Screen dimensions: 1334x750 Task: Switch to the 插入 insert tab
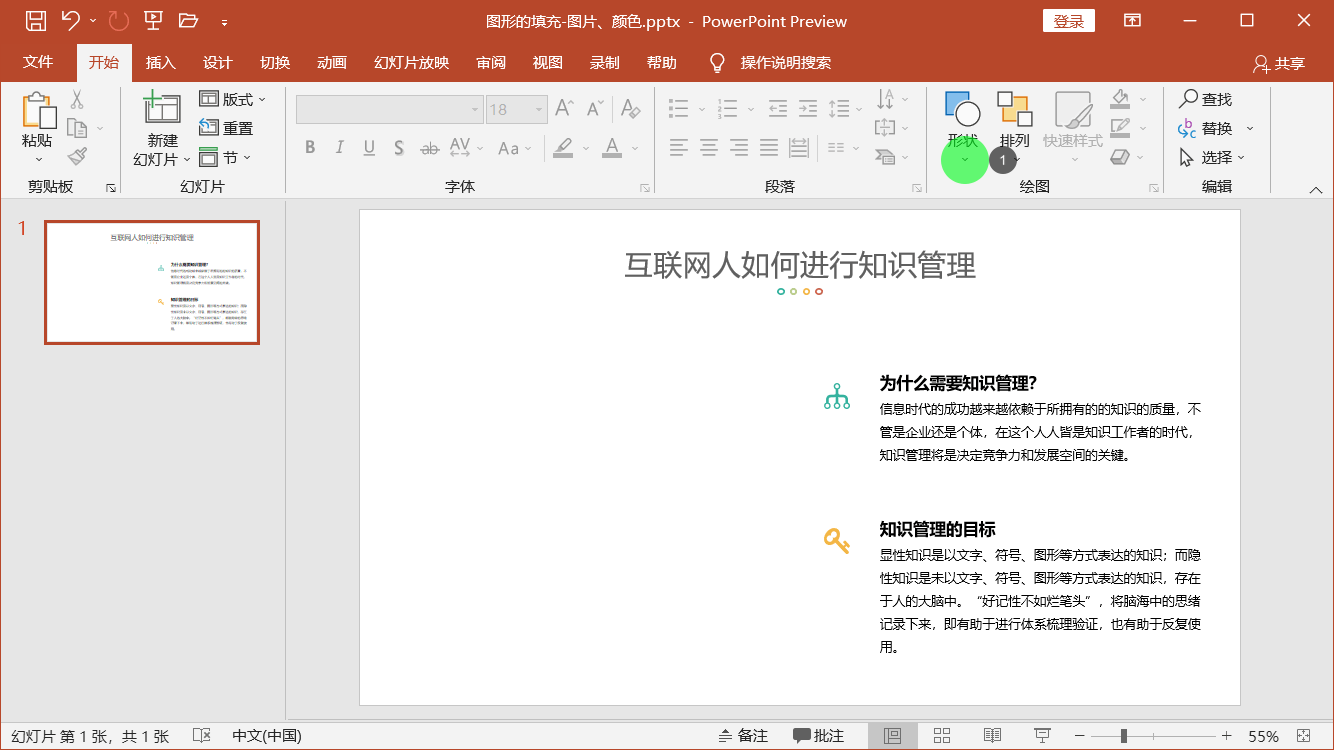tap(160, 62)
